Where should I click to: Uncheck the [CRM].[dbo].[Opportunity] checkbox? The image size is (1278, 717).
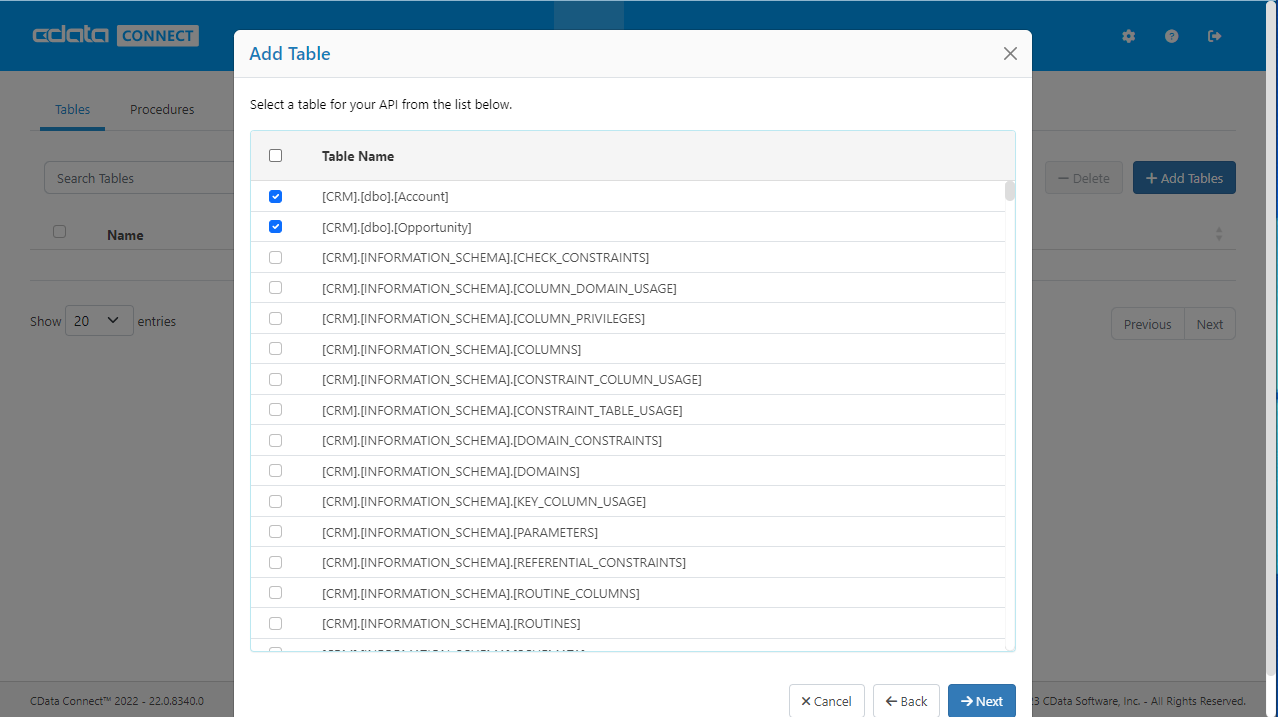(276, 227)
